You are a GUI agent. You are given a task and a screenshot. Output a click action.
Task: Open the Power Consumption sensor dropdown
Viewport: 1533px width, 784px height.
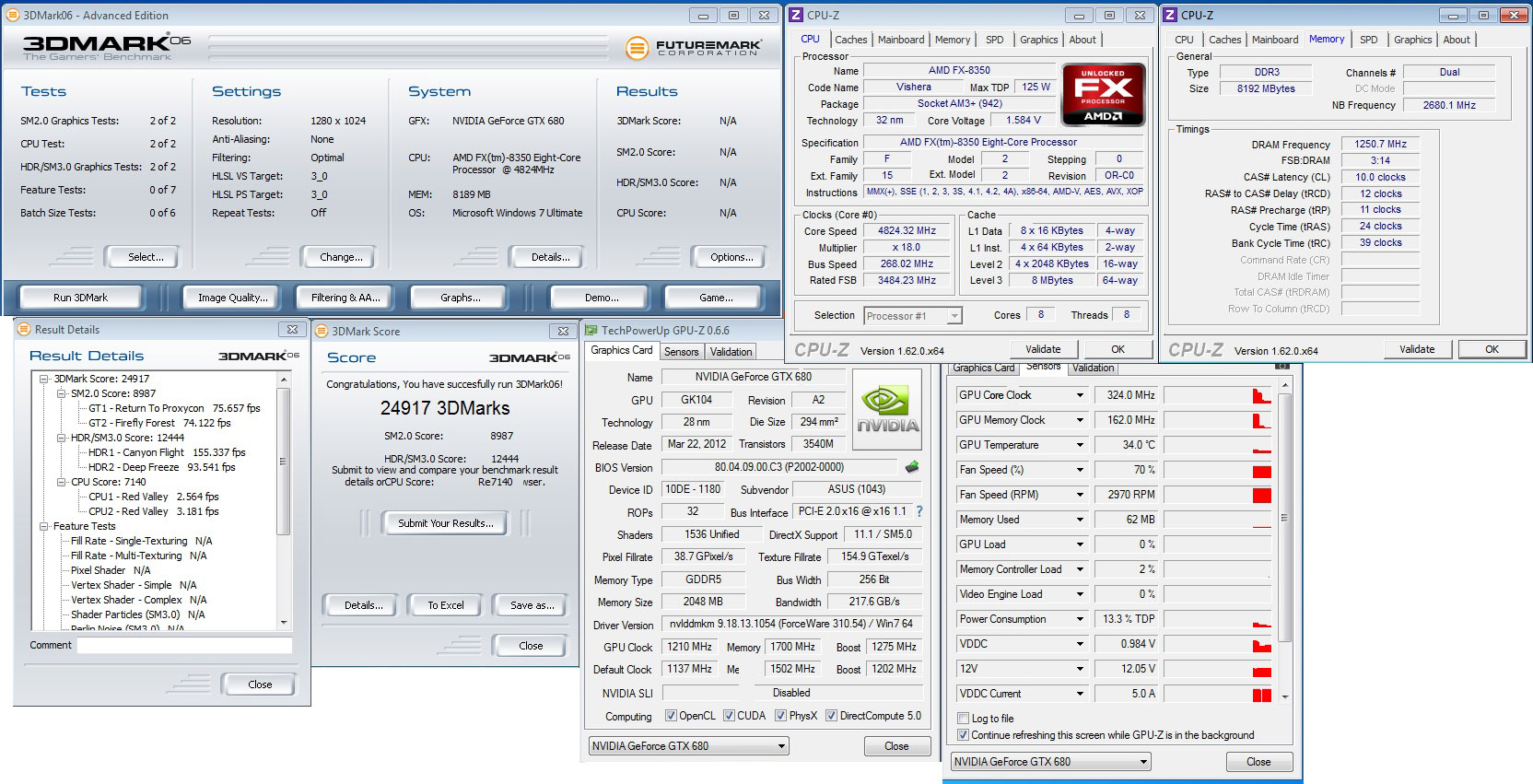pyautogui.click(x=1080, y=619)
